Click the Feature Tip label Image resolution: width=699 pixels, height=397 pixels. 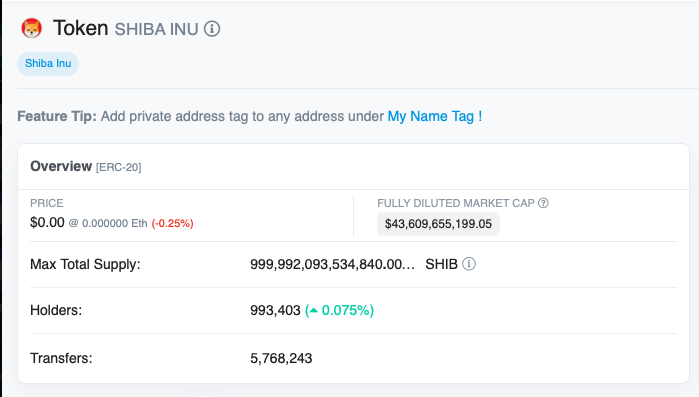point(57,116)
